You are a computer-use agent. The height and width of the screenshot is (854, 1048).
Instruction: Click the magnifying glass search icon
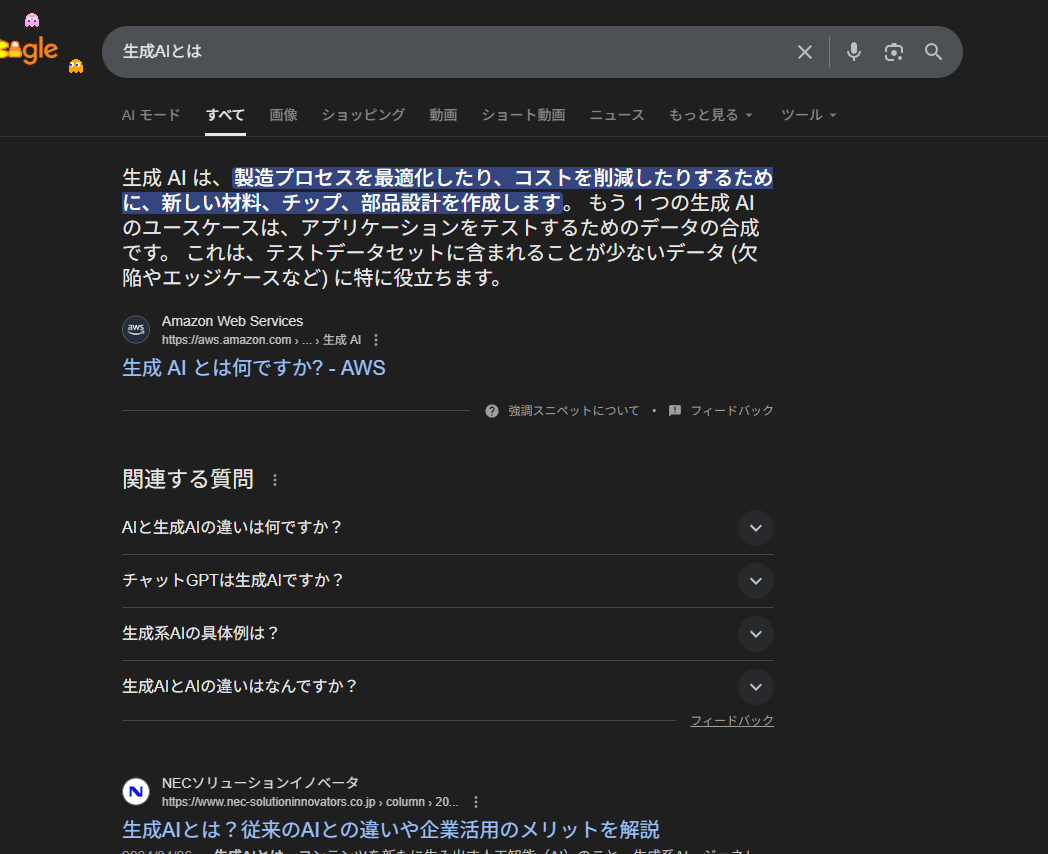coord(933,52)
